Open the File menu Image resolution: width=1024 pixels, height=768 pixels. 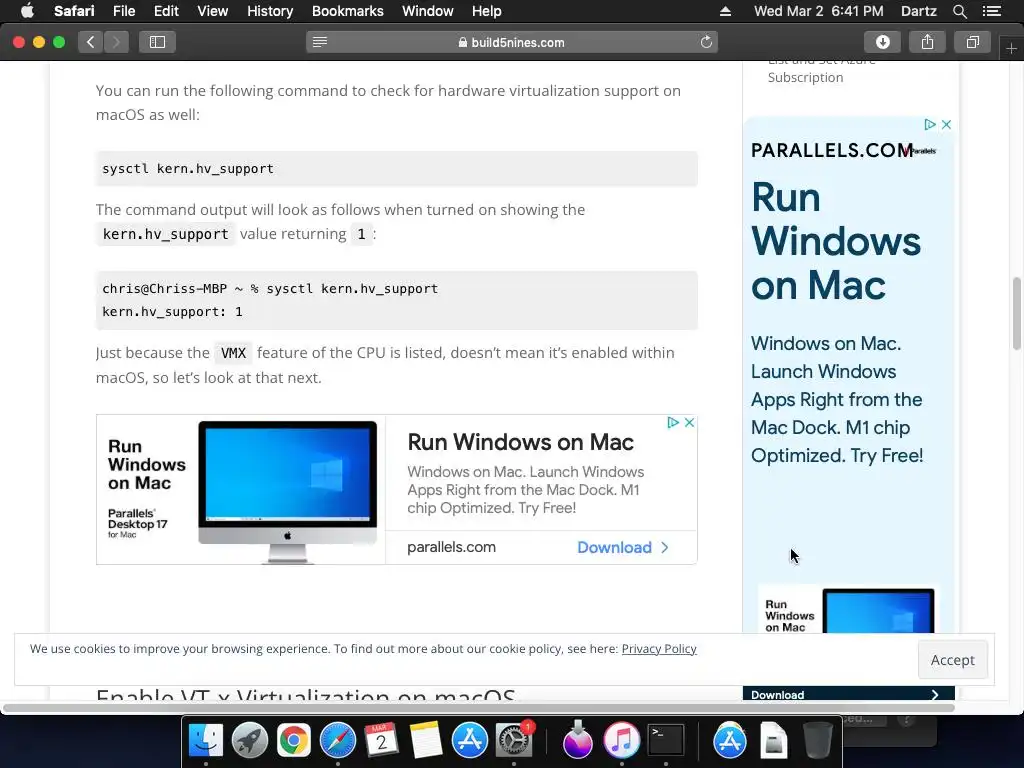tap(123, 11)
